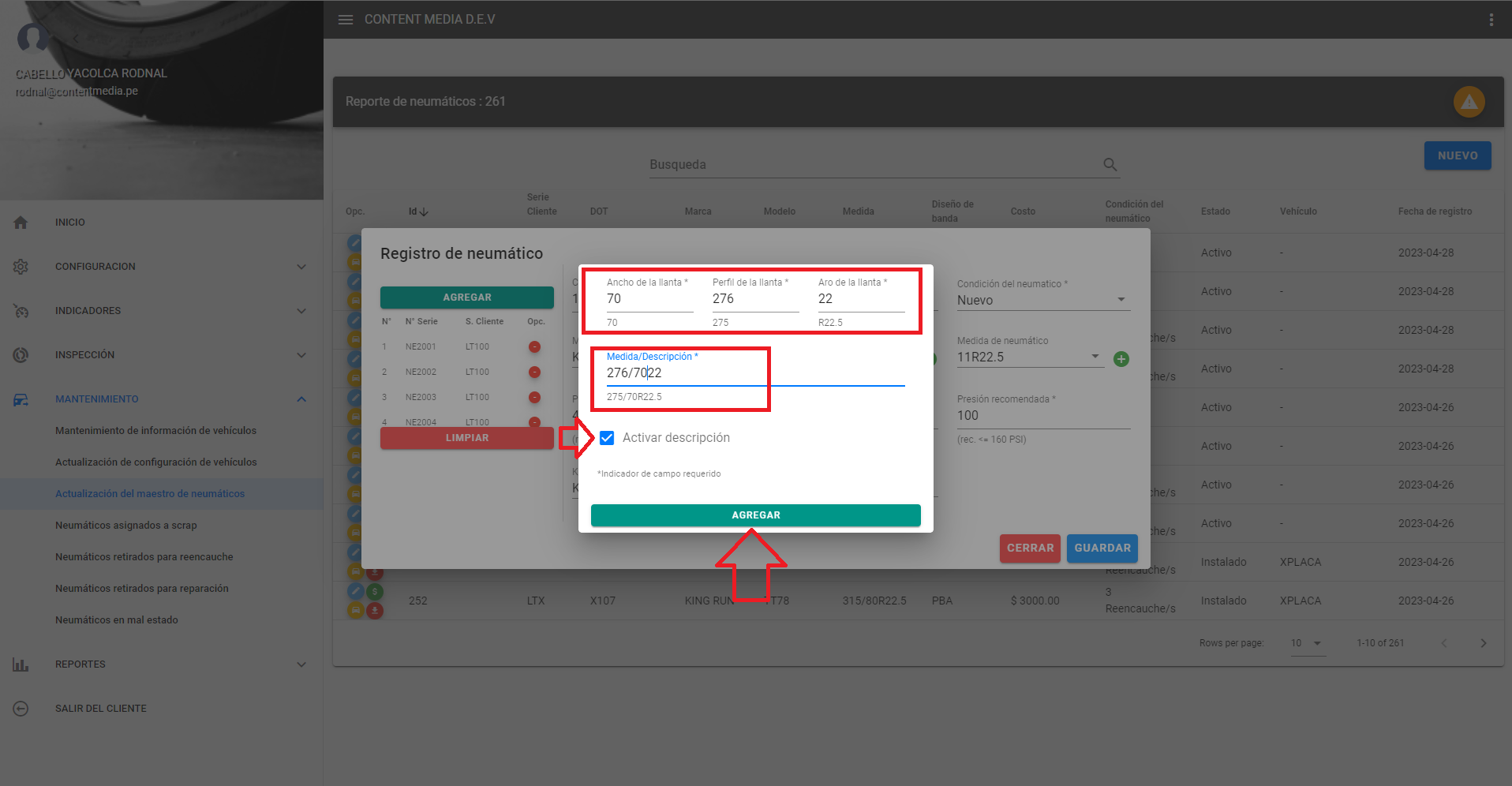Open the three-dot options menu in the top bar

coord(1491,20)
